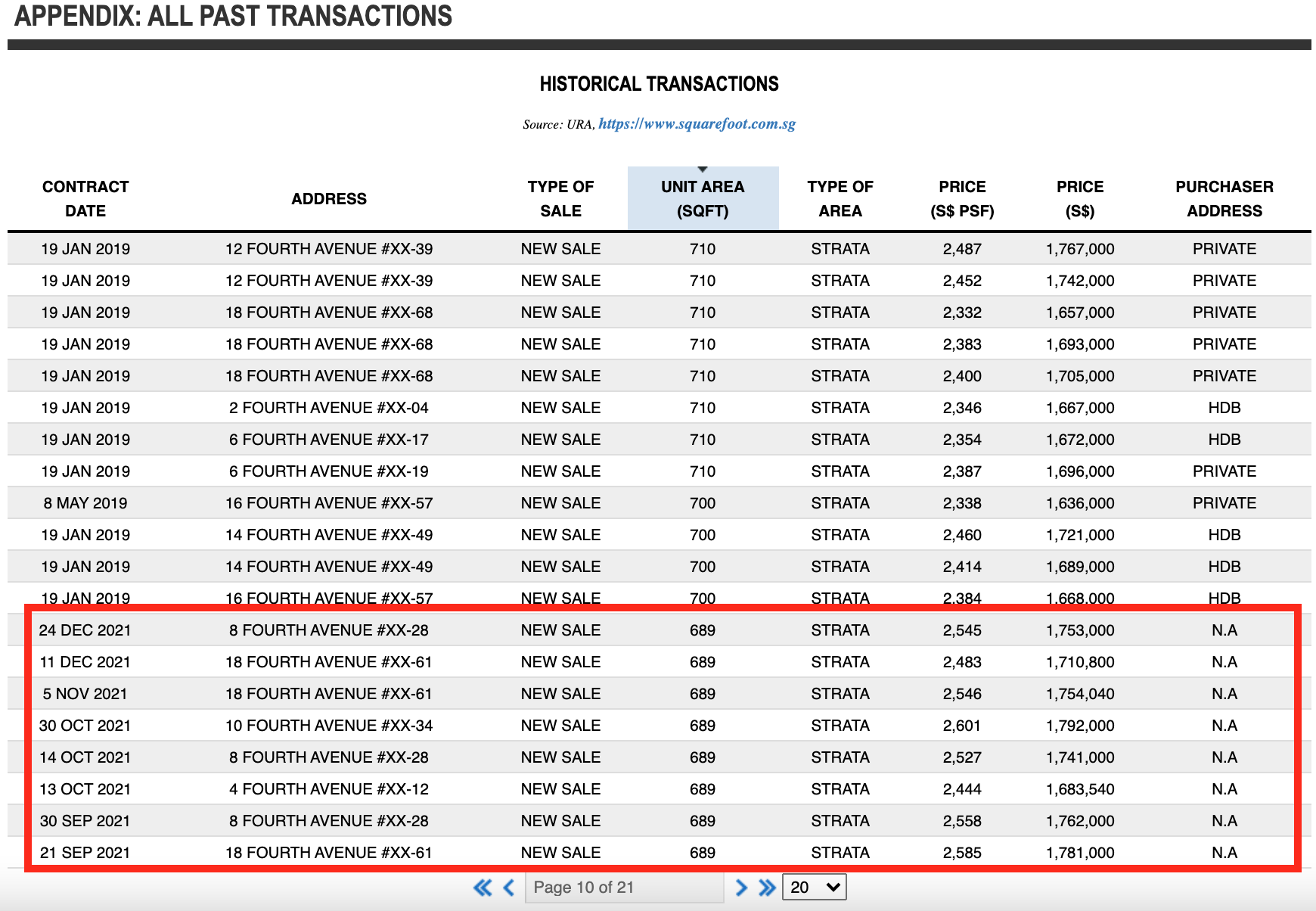The width and height of the screenshot is (1316, 911).
Task: Sort by Price (S$ PSF) column header
Action: point(962,199)
